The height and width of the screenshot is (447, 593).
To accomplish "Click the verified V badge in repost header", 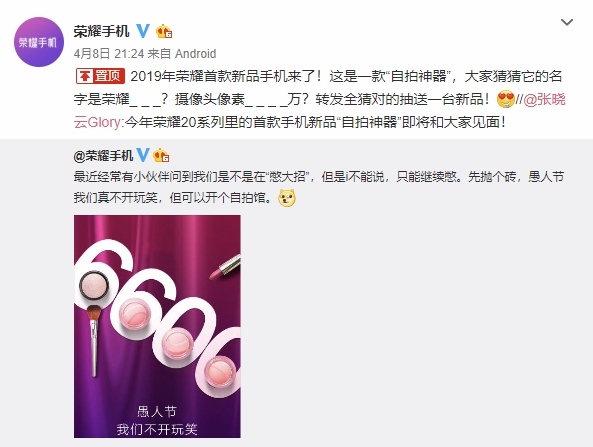I will 143,155.
